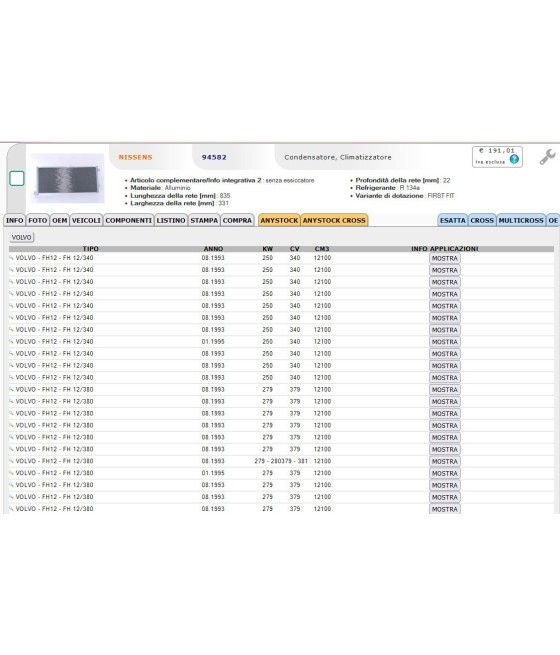Click MOSTRA in the first FH 12/340 row
This screenshot has height=655, width=560.
click(445, 259)
